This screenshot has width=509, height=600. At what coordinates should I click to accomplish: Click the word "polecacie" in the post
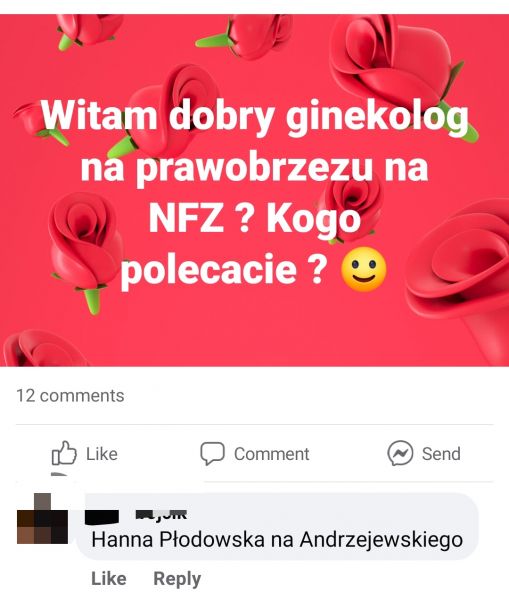click(209, 269)
